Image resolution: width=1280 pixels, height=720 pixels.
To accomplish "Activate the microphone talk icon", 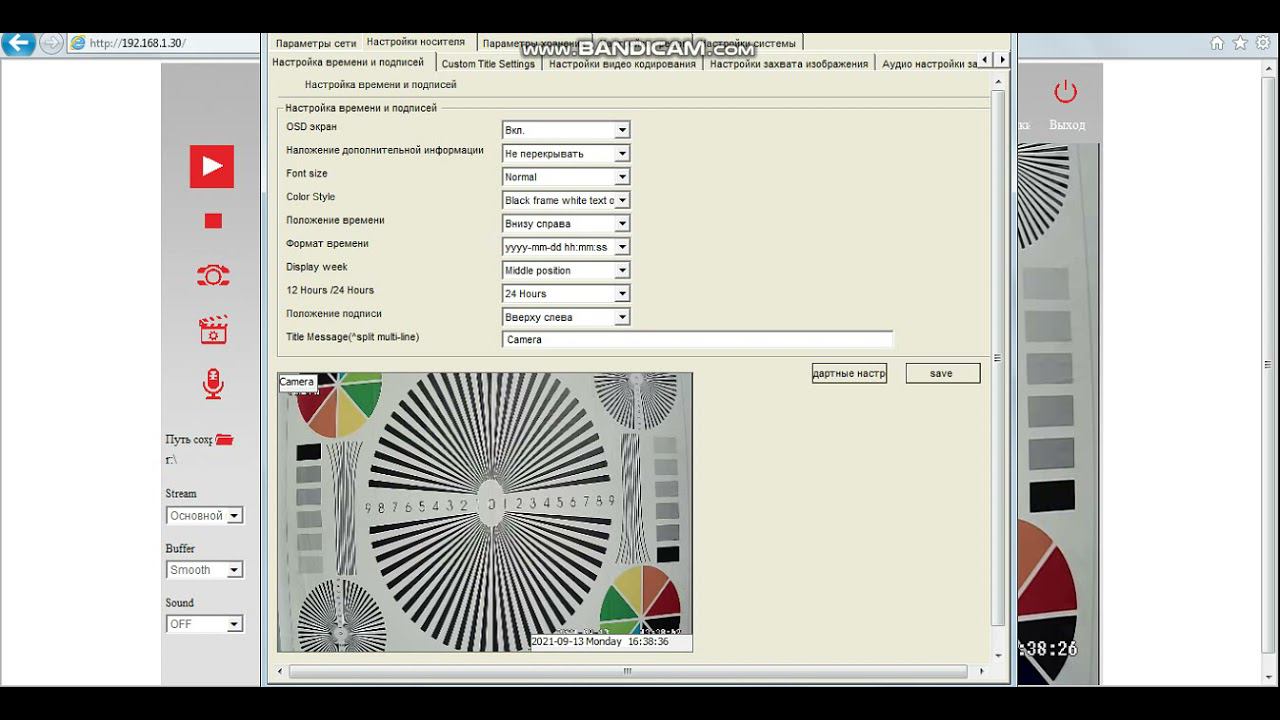I will [x=213, y=384].
